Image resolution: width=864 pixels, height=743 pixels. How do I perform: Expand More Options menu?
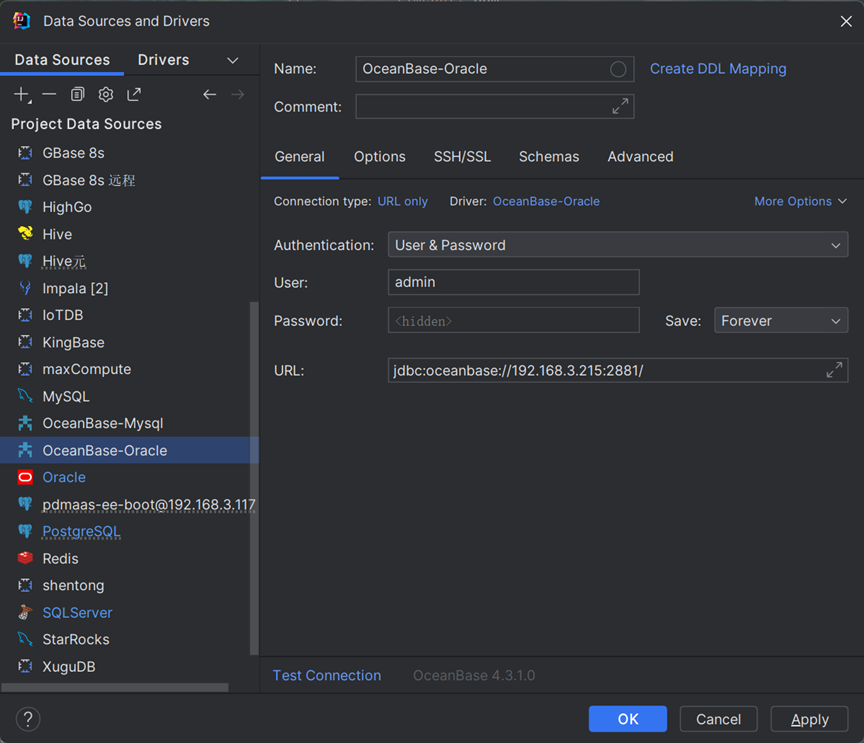click(x=800, y=201)
